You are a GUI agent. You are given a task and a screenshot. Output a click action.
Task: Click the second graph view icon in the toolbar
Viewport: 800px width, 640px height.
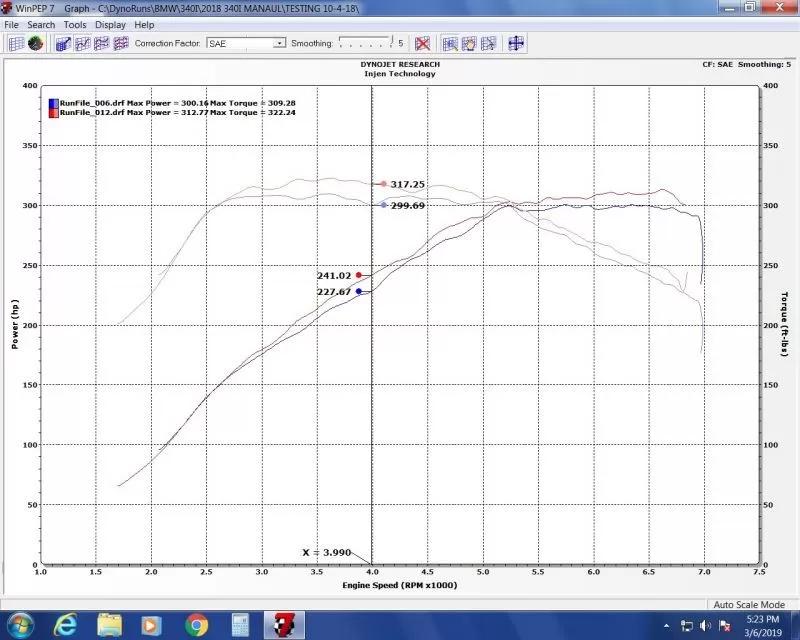coord(83,43)
